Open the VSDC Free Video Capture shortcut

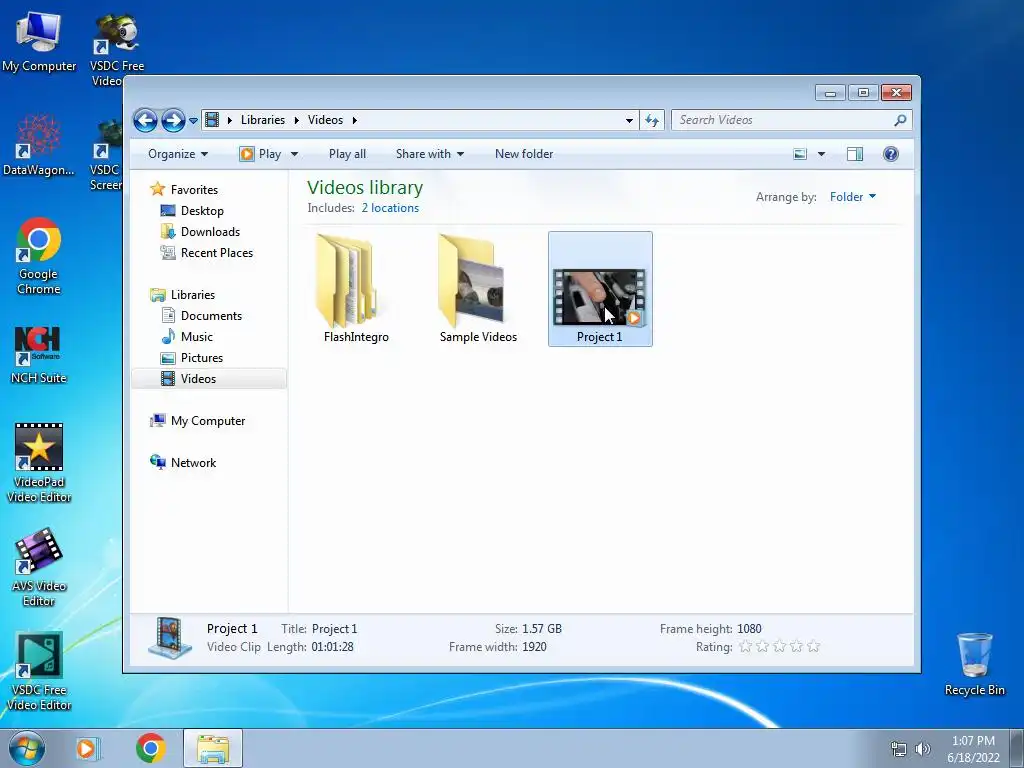pos(116,49)
